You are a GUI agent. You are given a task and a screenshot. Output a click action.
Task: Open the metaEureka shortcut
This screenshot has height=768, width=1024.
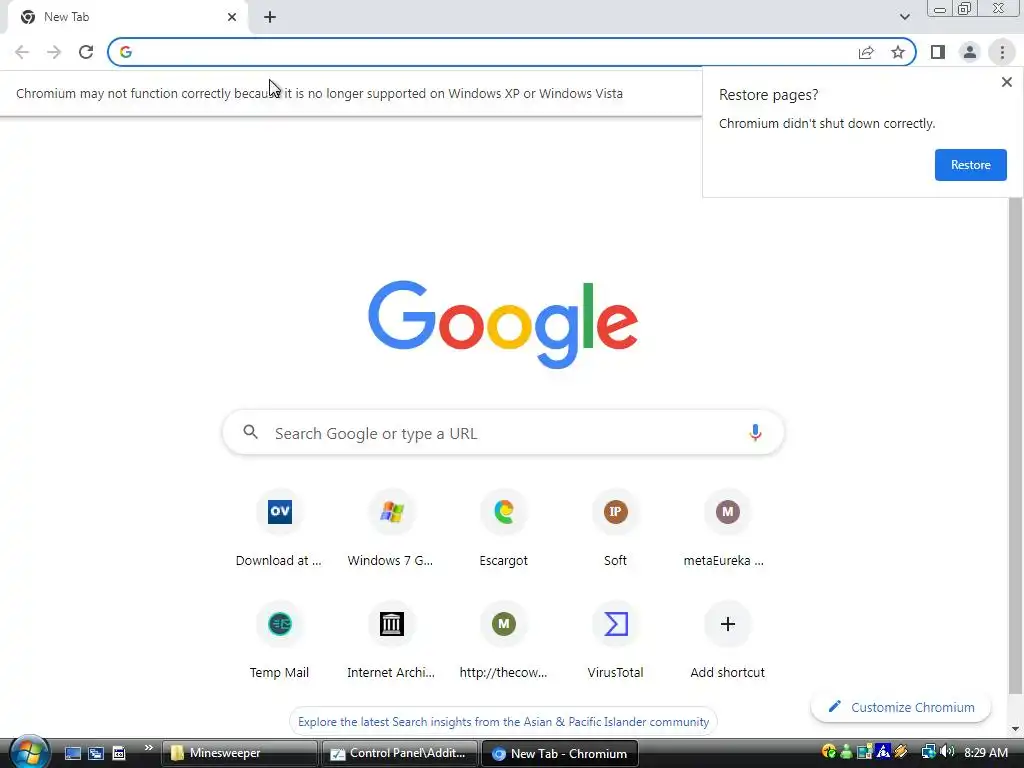click(x=727, y=528)
